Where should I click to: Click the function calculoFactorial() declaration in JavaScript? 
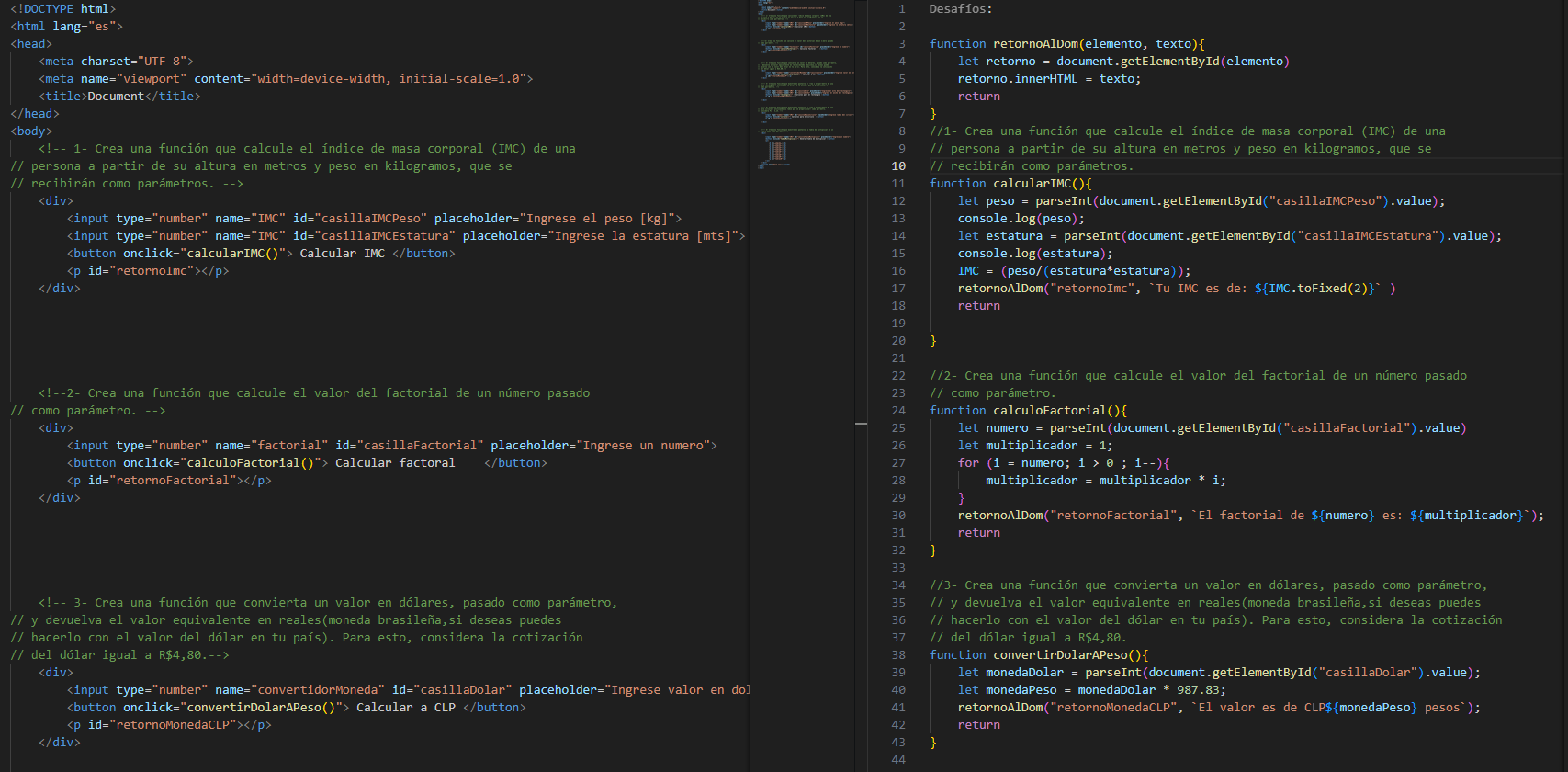(1028, 411)
